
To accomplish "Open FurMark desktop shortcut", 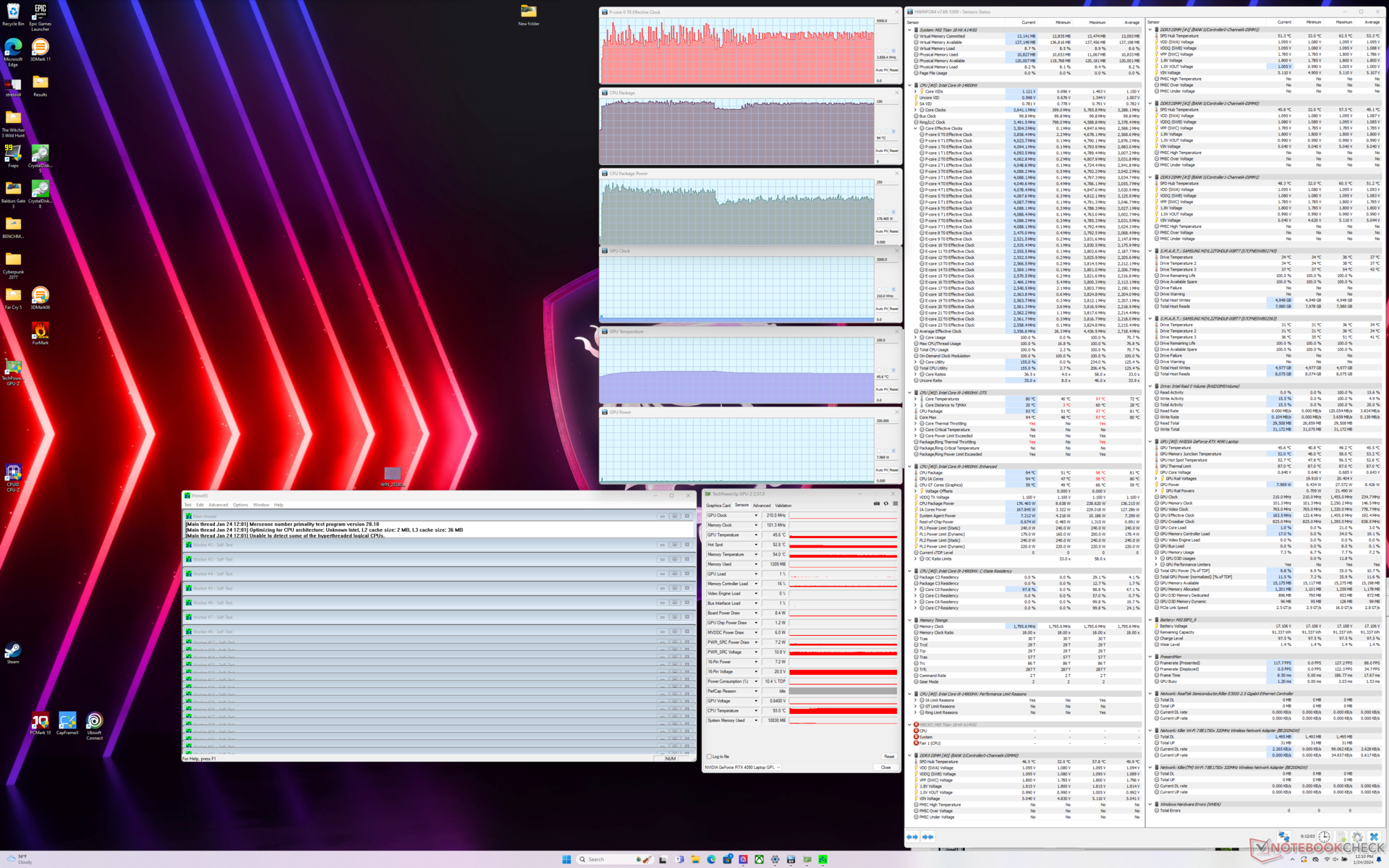I will point(40,332).
